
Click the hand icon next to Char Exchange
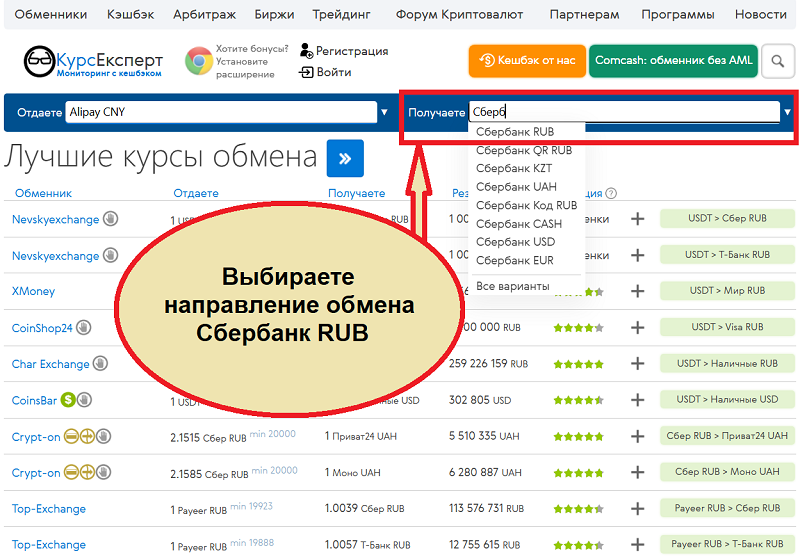click(x=100, y=364)
